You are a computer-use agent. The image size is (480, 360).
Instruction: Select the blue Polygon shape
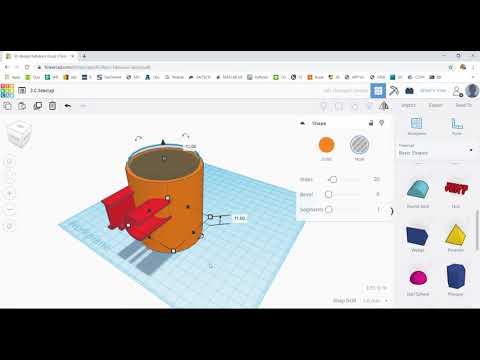pos(456,276)
